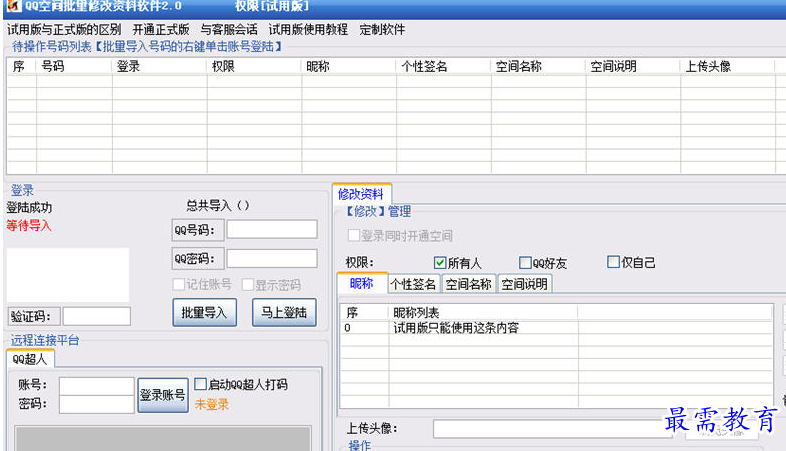
Task: Open 开通正式版 menu
Action: pyautogui.click(x=161, y=30)
